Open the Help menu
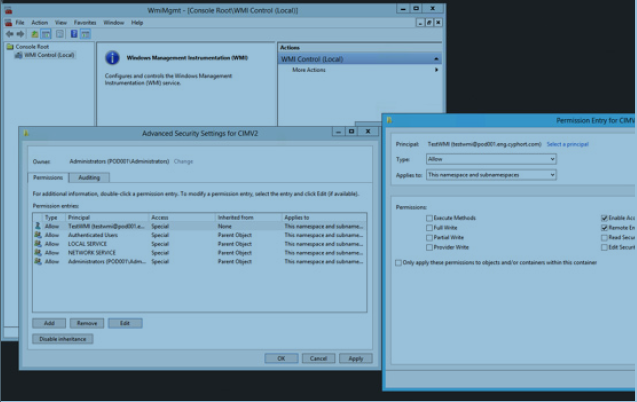637x402 pixels. pyautogui.click(x=137, y=23)
